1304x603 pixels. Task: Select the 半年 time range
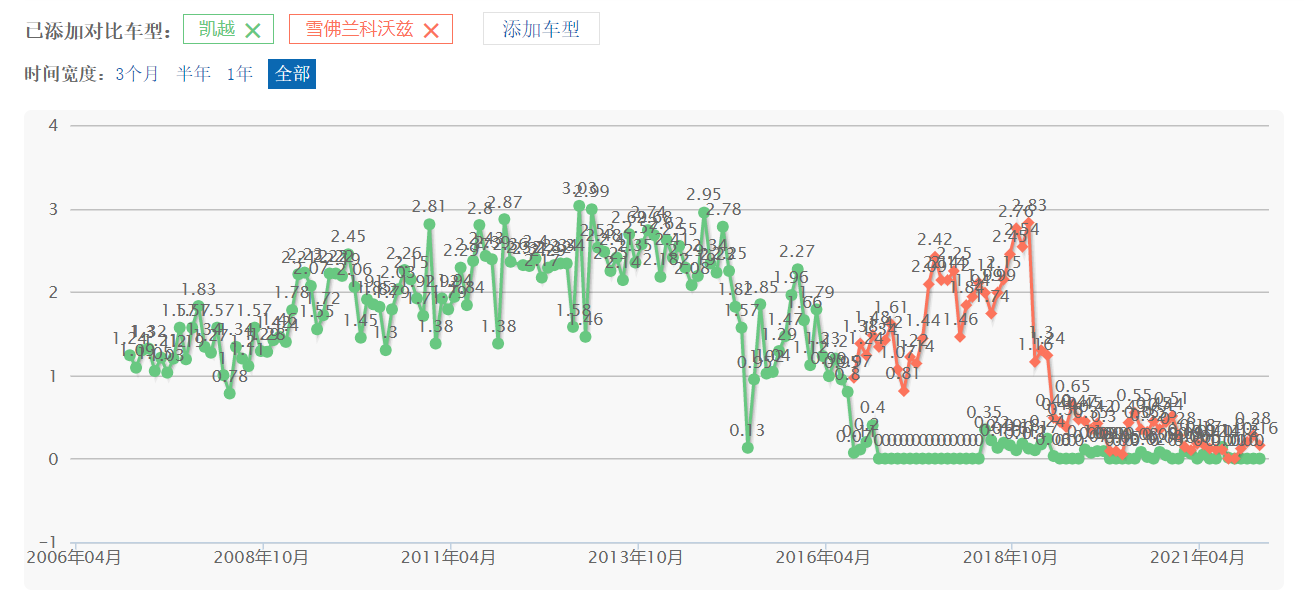point(194,74)
